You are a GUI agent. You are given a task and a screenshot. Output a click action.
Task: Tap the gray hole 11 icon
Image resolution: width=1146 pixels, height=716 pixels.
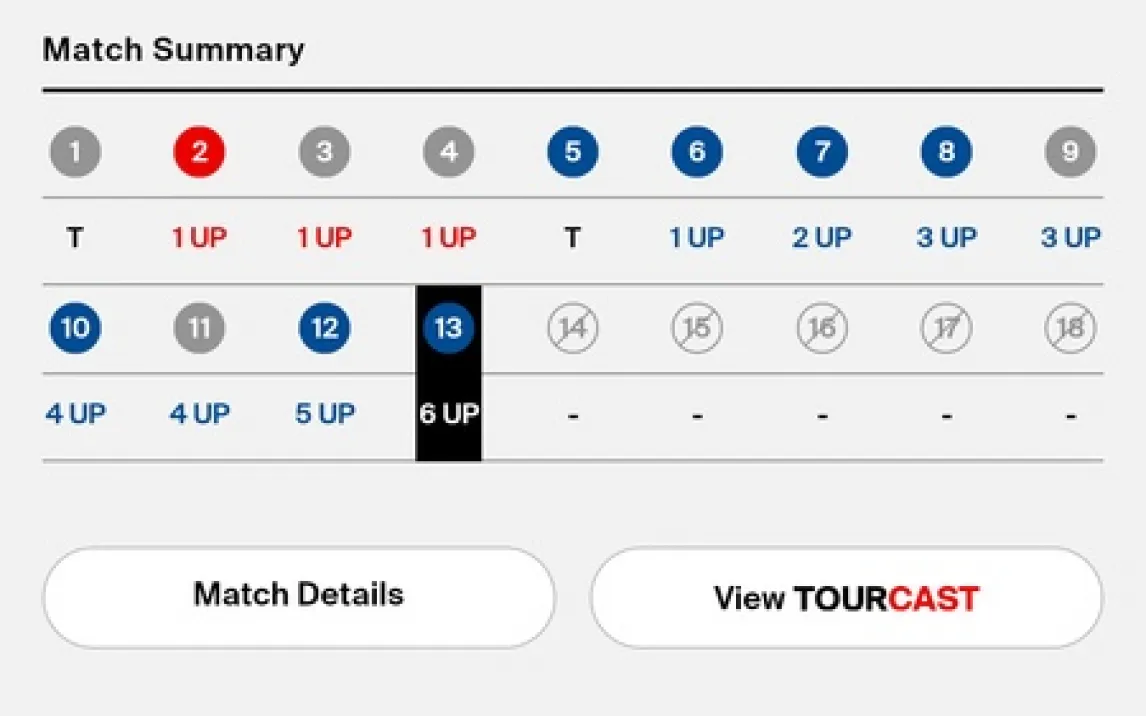[199, 329]
